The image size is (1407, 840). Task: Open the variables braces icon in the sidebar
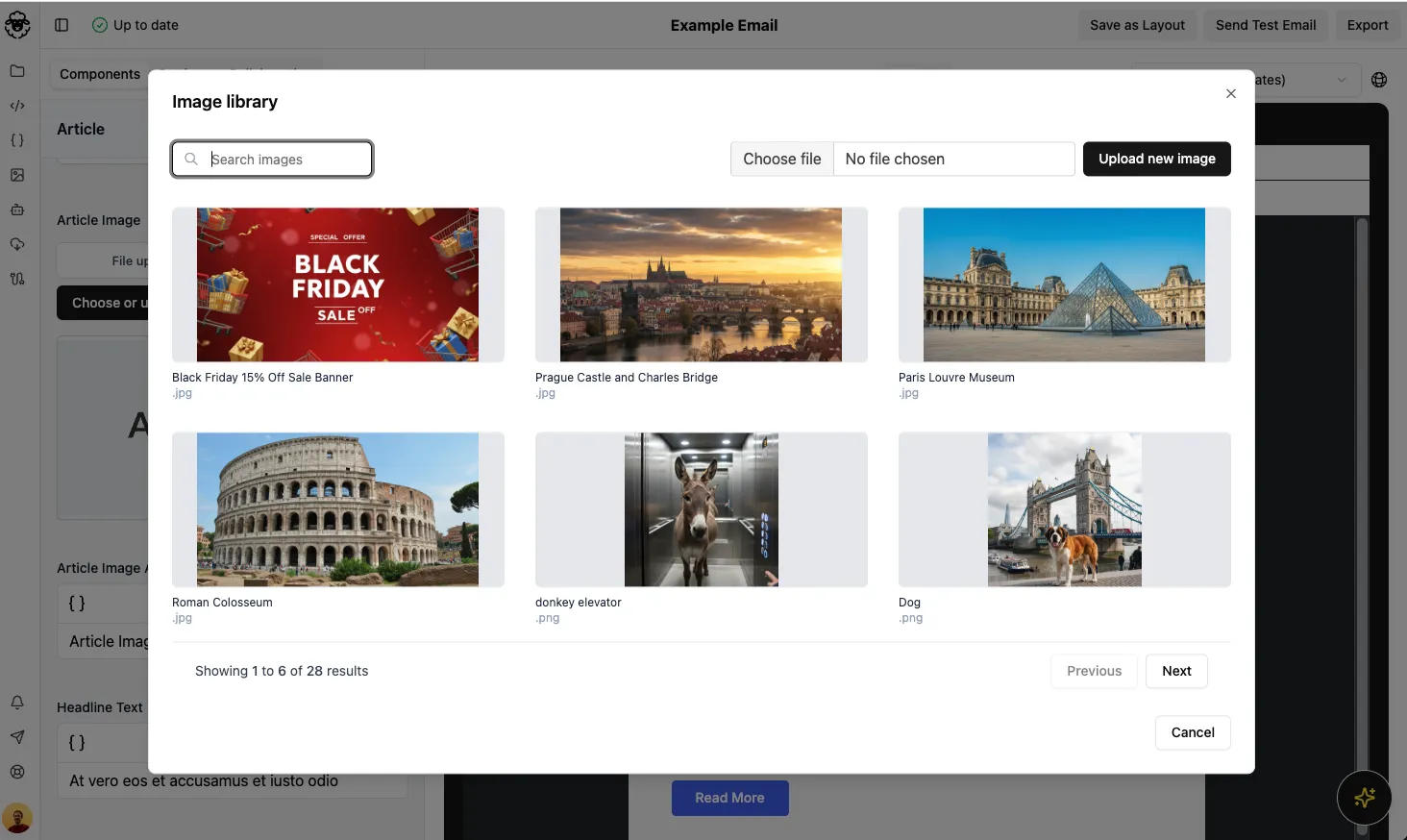pyautogui.click(x=17, y=139)
